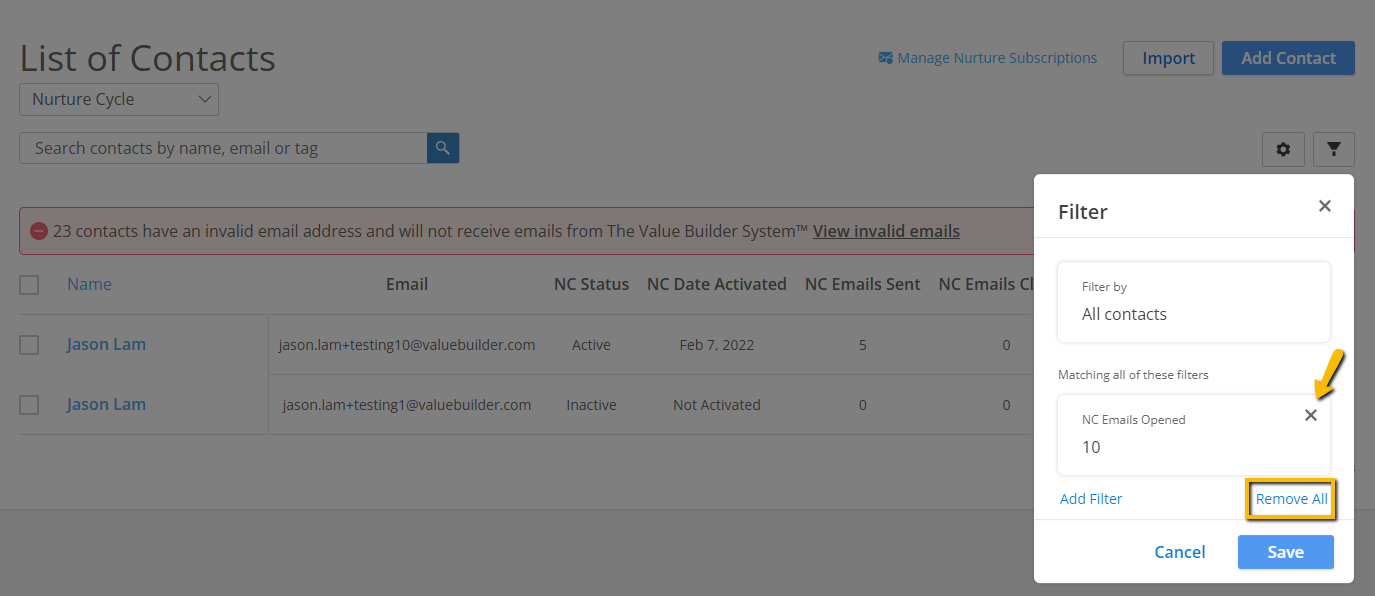Viewport: 1375px width, 596px height.
Task: Check the box for testing1 contact
Action: [29, 405]
